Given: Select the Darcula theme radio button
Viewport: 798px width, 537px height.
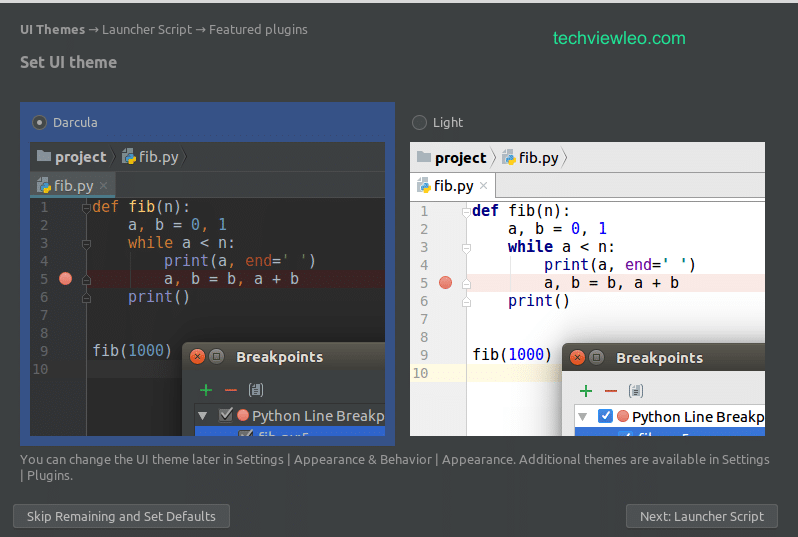Looking at the screenshot, I should pyautogui.click(x=39, y=123).
